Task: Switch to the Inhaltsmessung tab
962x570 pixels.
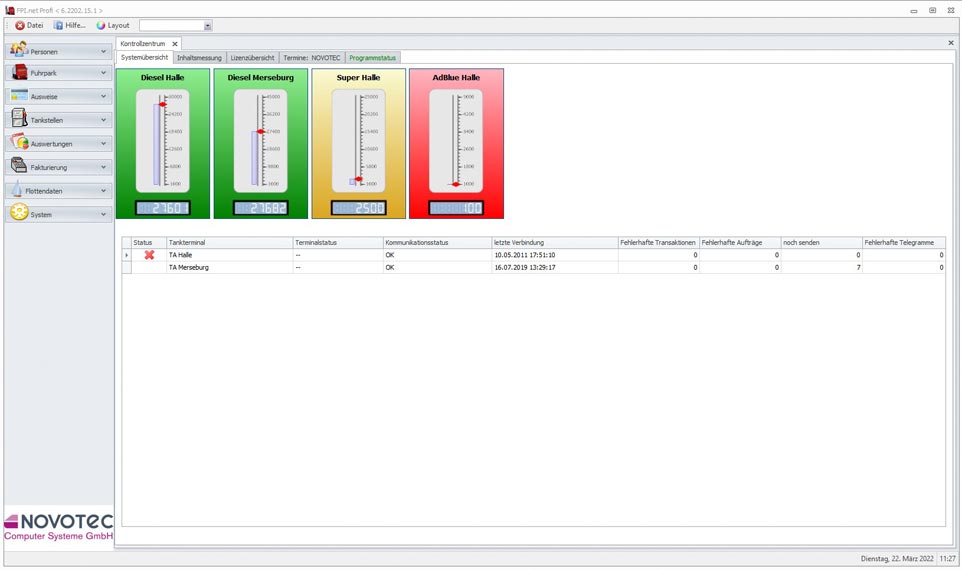Action: coord(199,58)
